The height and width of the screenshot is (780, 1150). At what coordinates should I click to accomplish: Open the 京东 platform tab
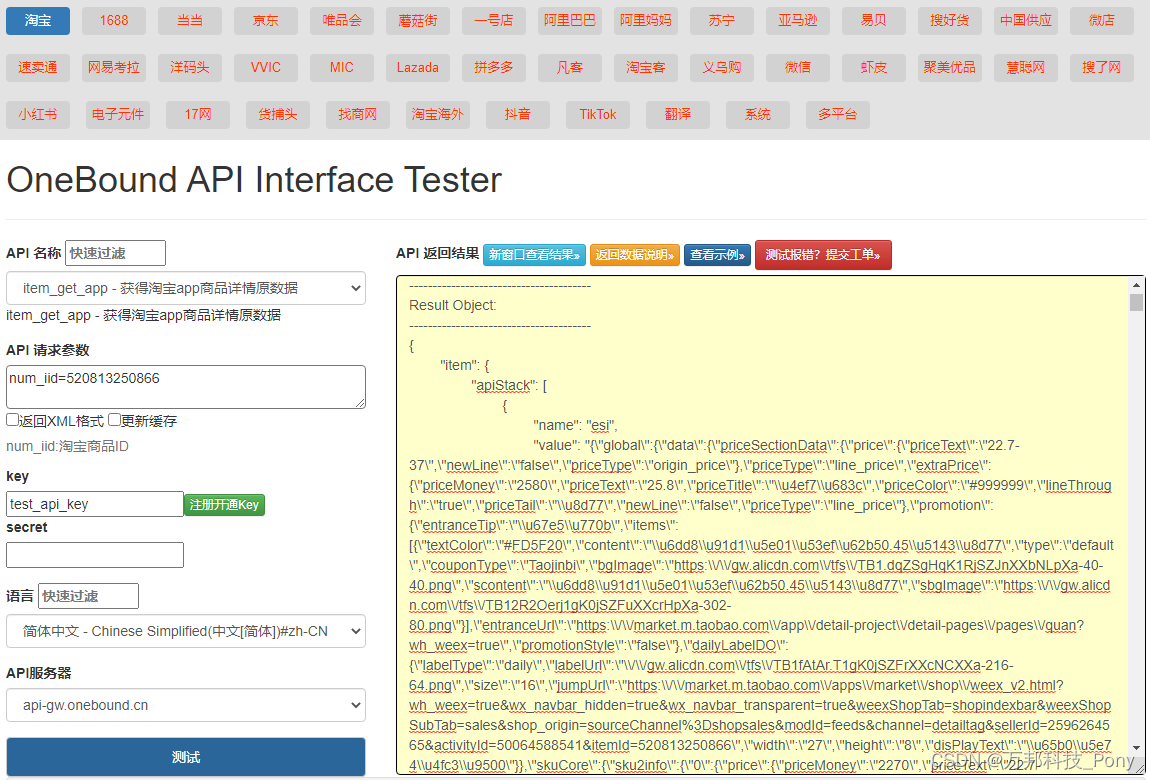(265, 21)
